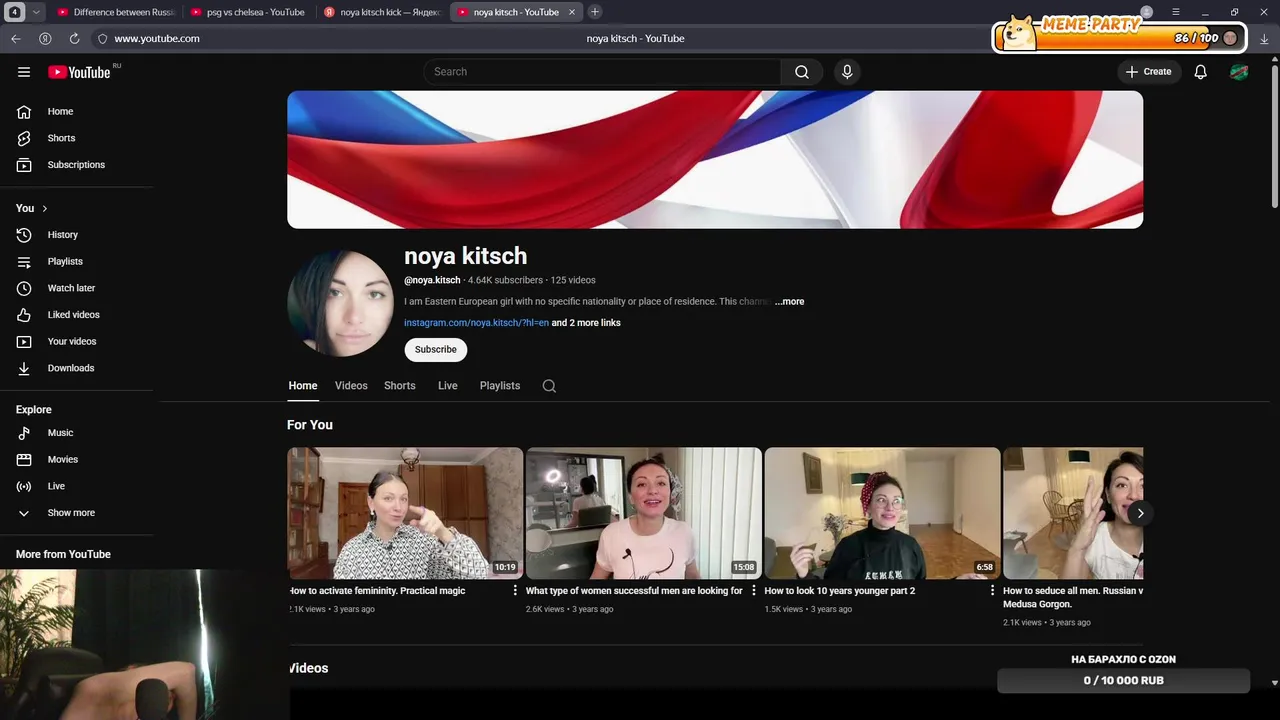This screenshot has width=1280, height=720.
Task: Click the scrollbar down arrow
Action: coord(1274,683)
